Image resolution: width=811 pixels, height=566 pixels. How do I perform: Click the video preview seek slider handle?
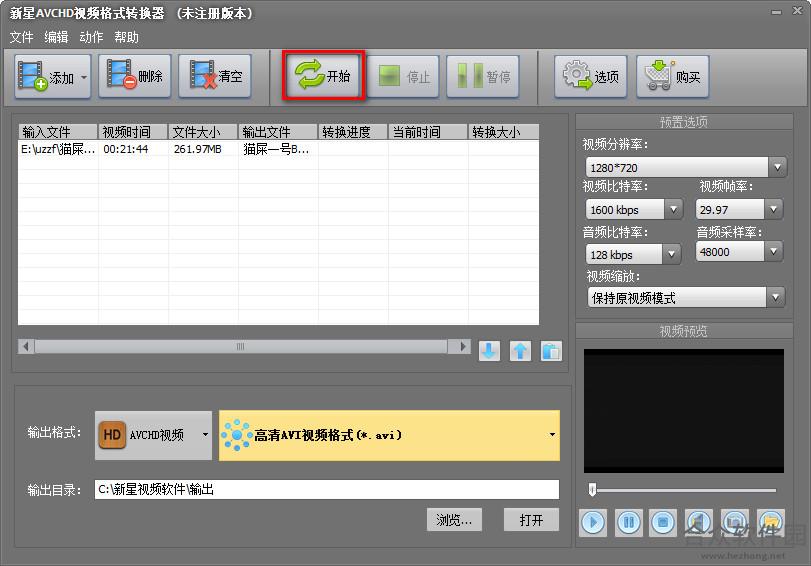click(593, 489)
